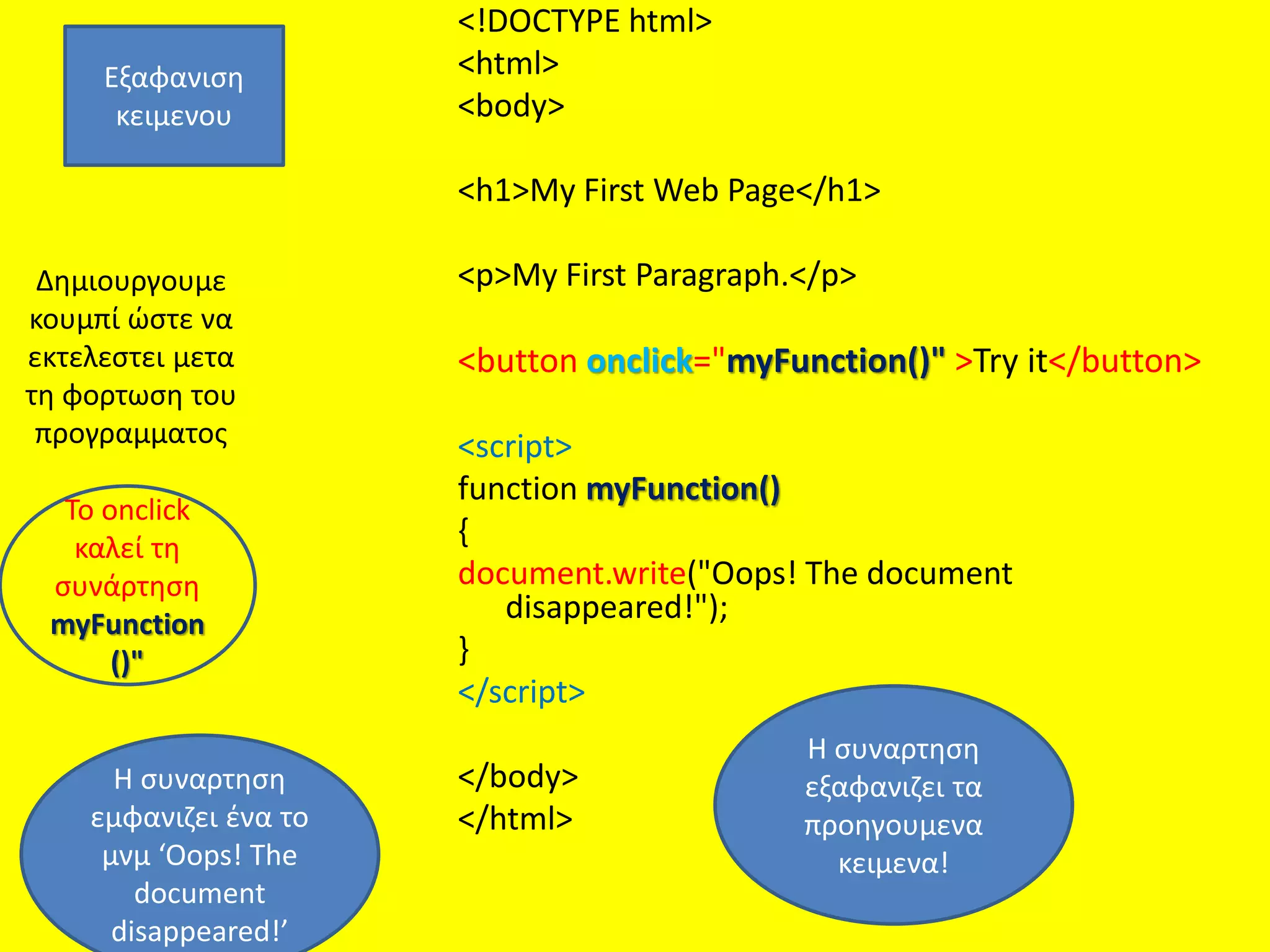Click the closing '</body>' tag

click(x=518, y=777)
